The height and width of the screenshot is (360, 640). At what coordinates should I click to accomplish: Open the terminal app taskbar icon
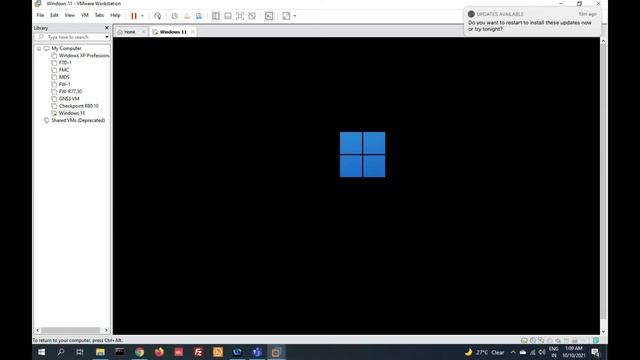click(120, 352)
